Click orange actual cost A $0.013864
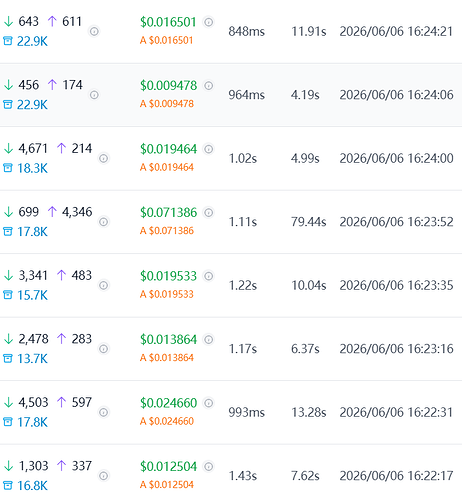The width and height of the screenshot is (462, 500). pos(167,358)
